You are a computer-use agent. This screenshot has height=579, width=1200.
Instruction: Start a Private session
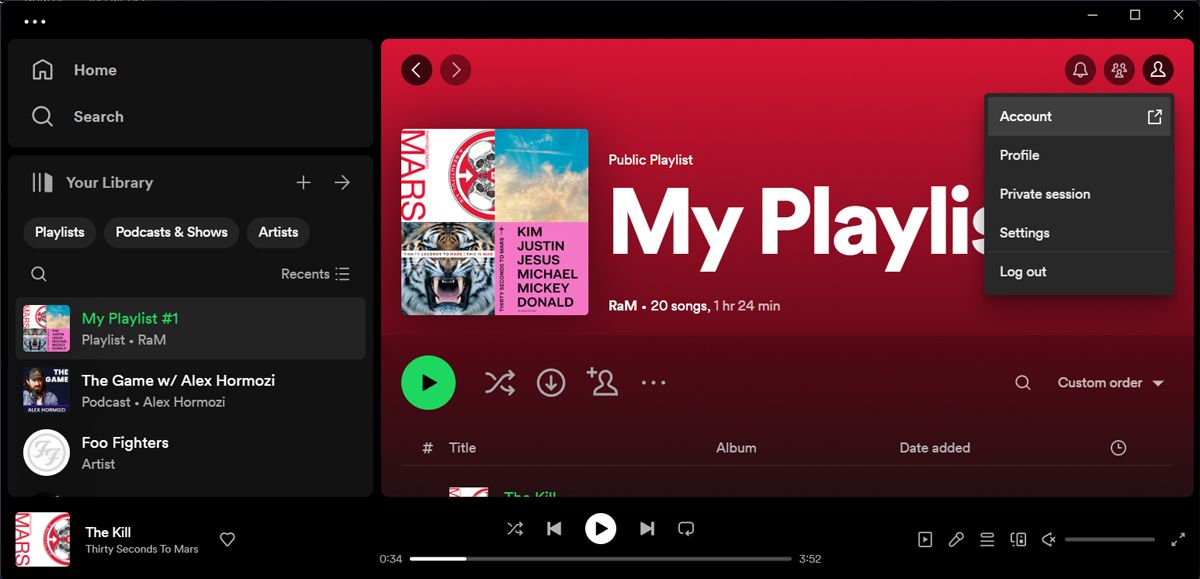click(x=1079, y=194)
